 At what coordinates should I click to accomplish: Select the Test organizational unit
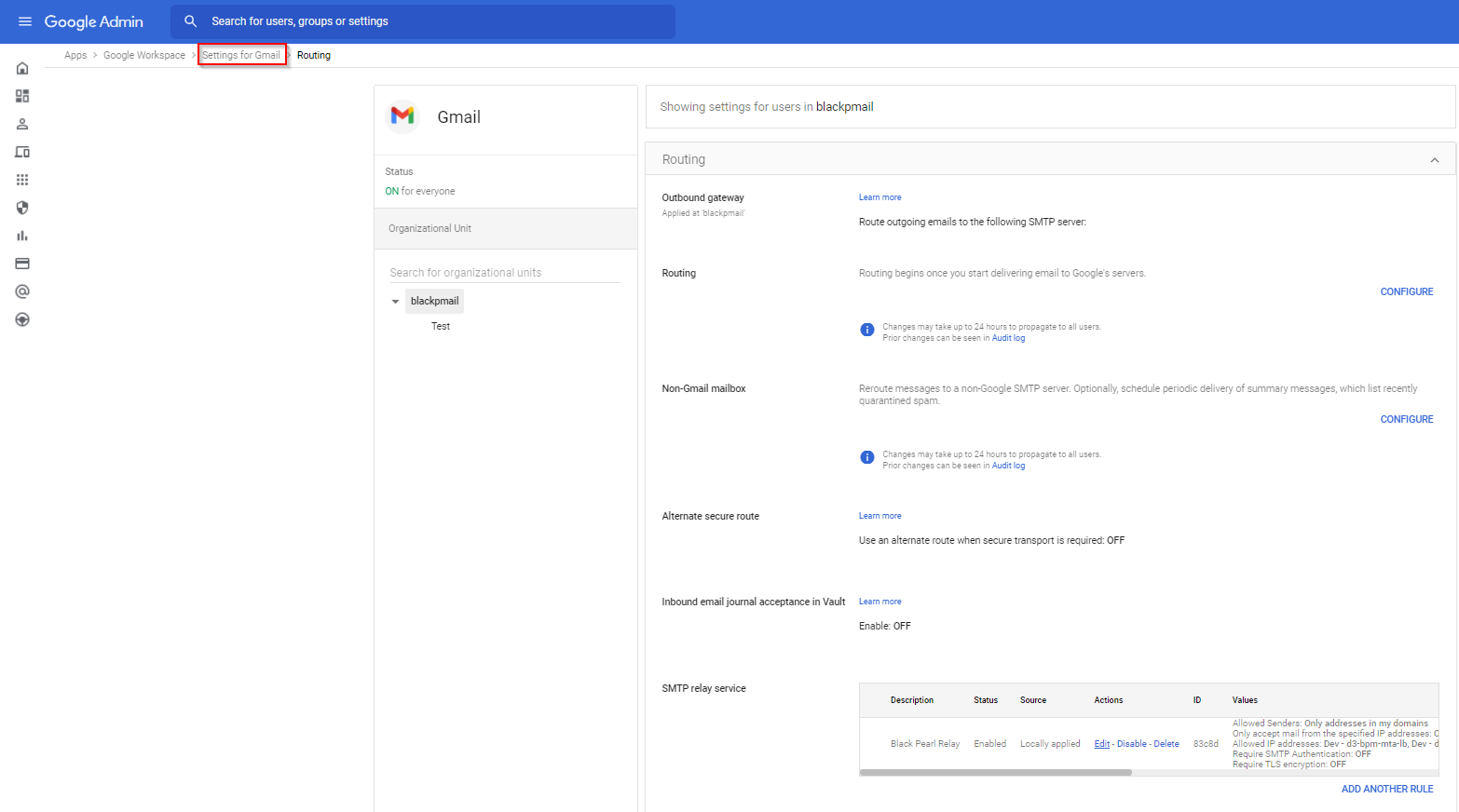[x=441, y=327]
